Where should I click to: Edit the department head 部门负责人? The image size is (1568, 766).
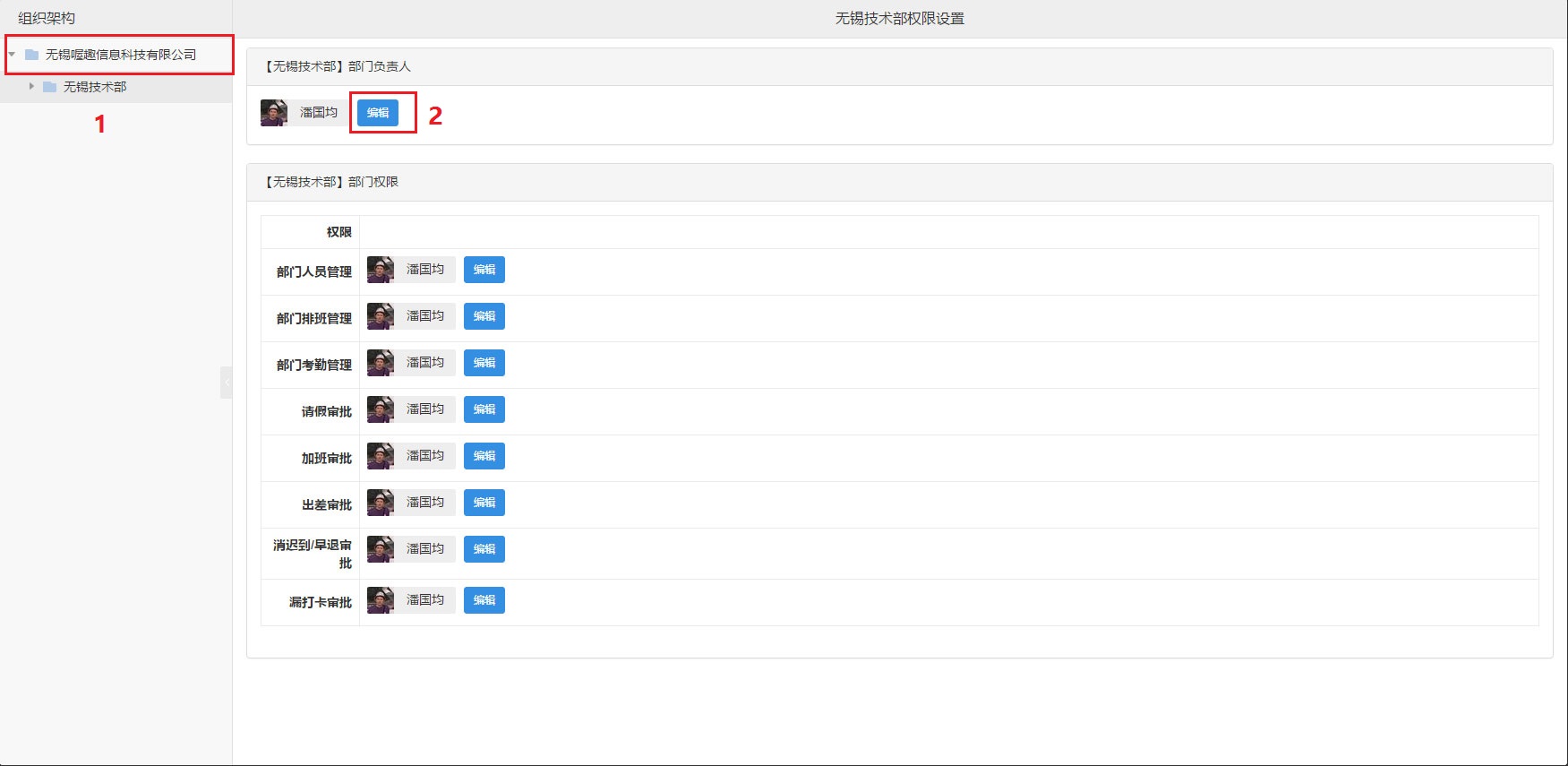pyautogui.click(x=378, y=113)
